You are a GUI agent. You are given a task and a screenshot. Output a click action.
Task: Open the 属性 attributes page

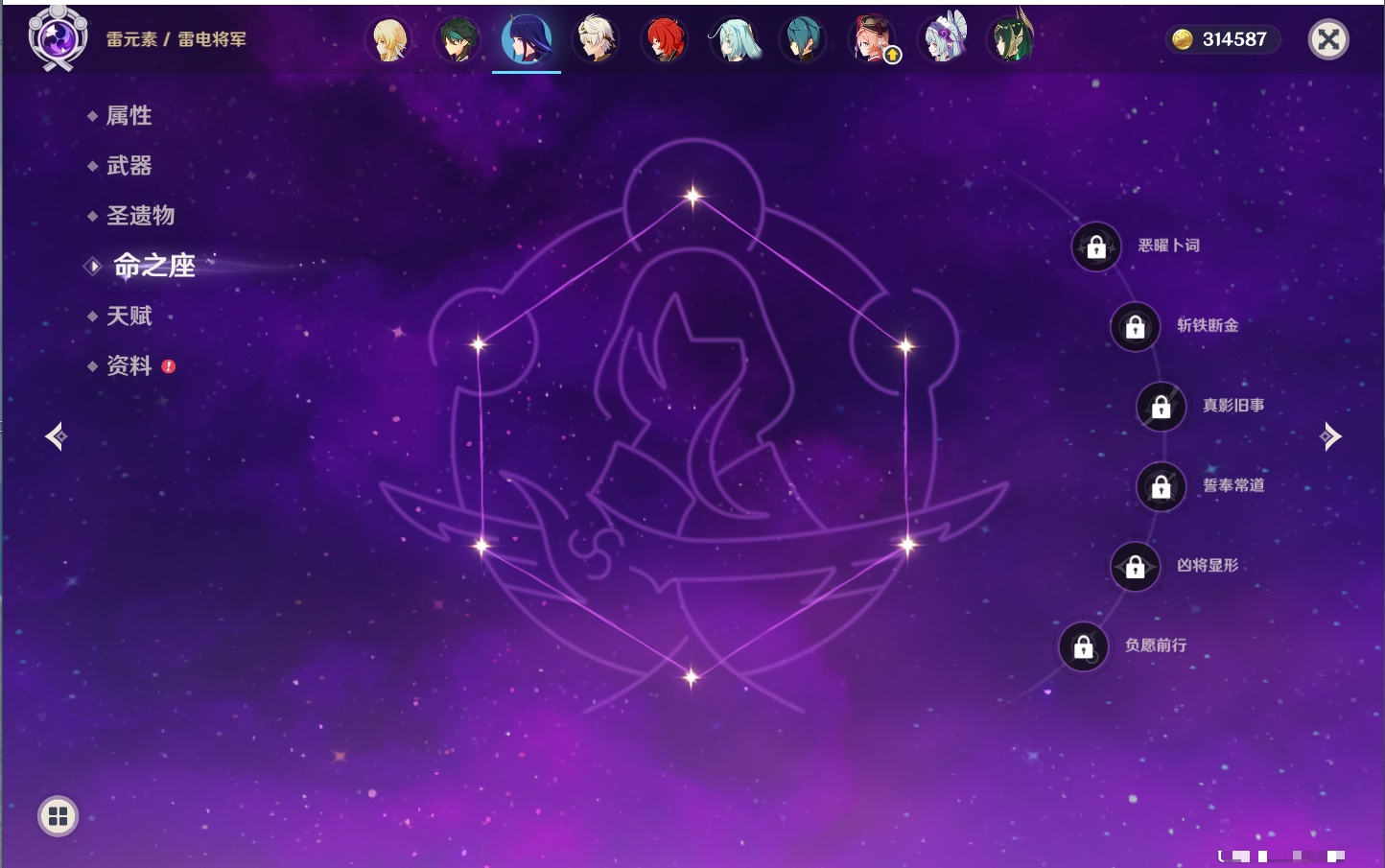click(129, 116)
